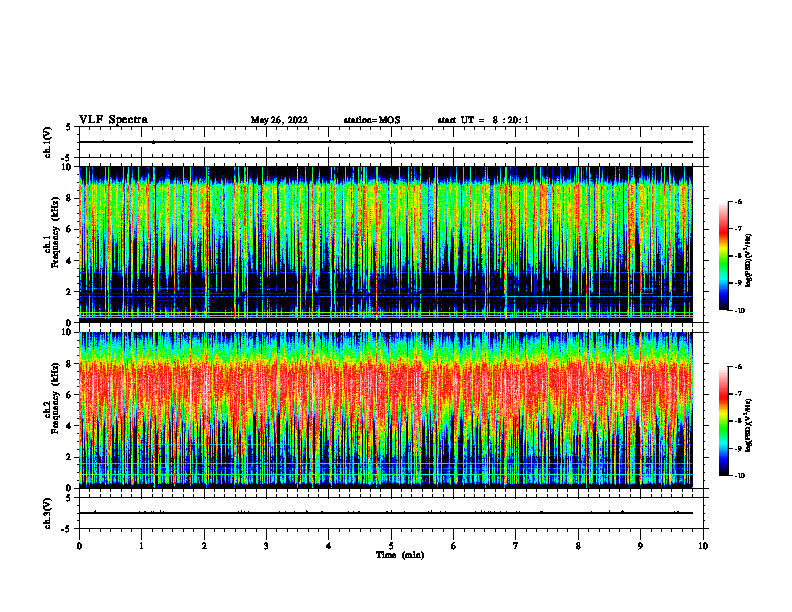Click the time axis tick label "7"
This screenshot has height=612, width=792.
tap(516, 546)
